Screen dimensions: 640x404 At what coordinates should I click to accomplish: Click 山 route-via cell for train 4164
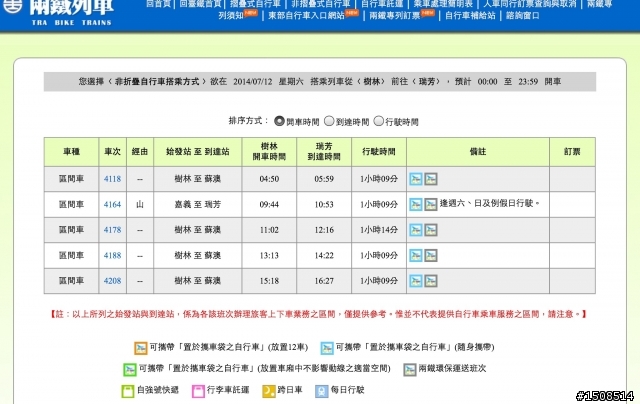tap(140, 204)
